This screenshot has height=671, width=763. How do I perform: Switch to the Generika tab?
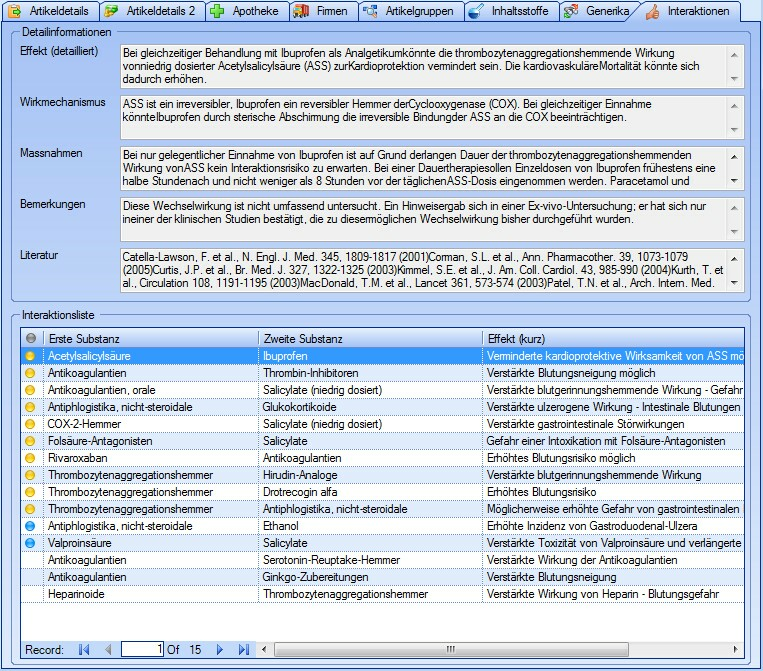(x=596, y=12)
